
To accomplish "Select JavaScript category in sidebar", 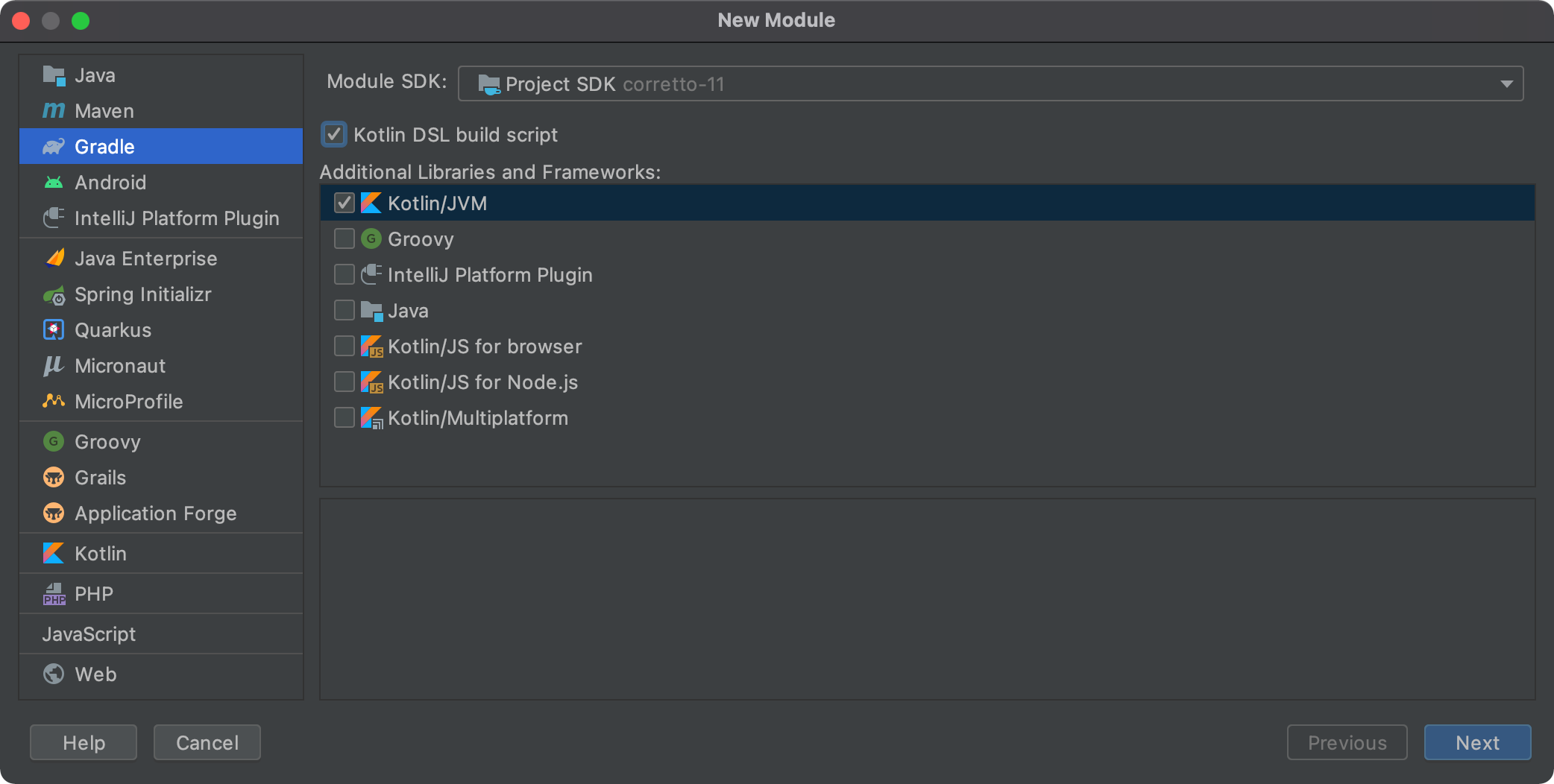I will [89, 634].
